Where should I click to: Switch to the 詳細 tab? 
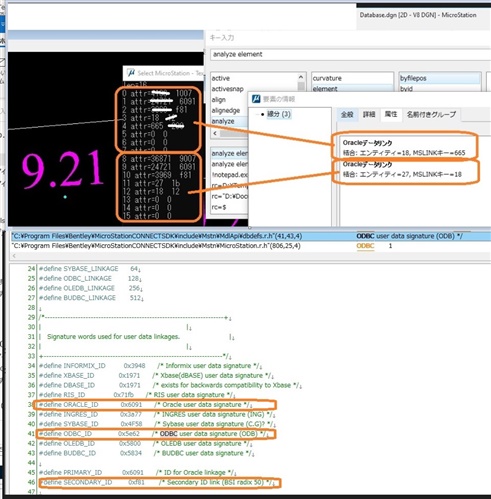pos(369,115)
